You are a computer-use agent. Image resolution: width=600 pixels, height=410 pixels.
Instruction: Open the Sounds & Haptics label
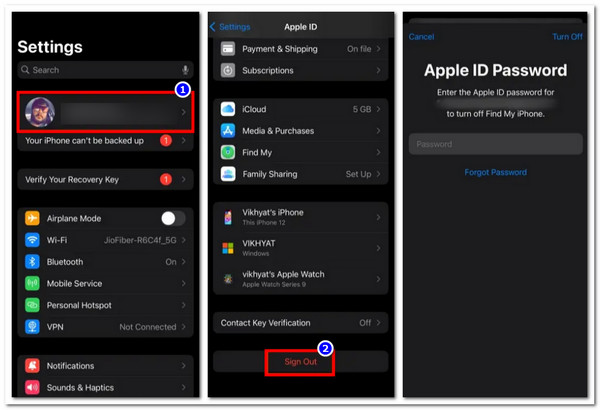click(80, 387)
